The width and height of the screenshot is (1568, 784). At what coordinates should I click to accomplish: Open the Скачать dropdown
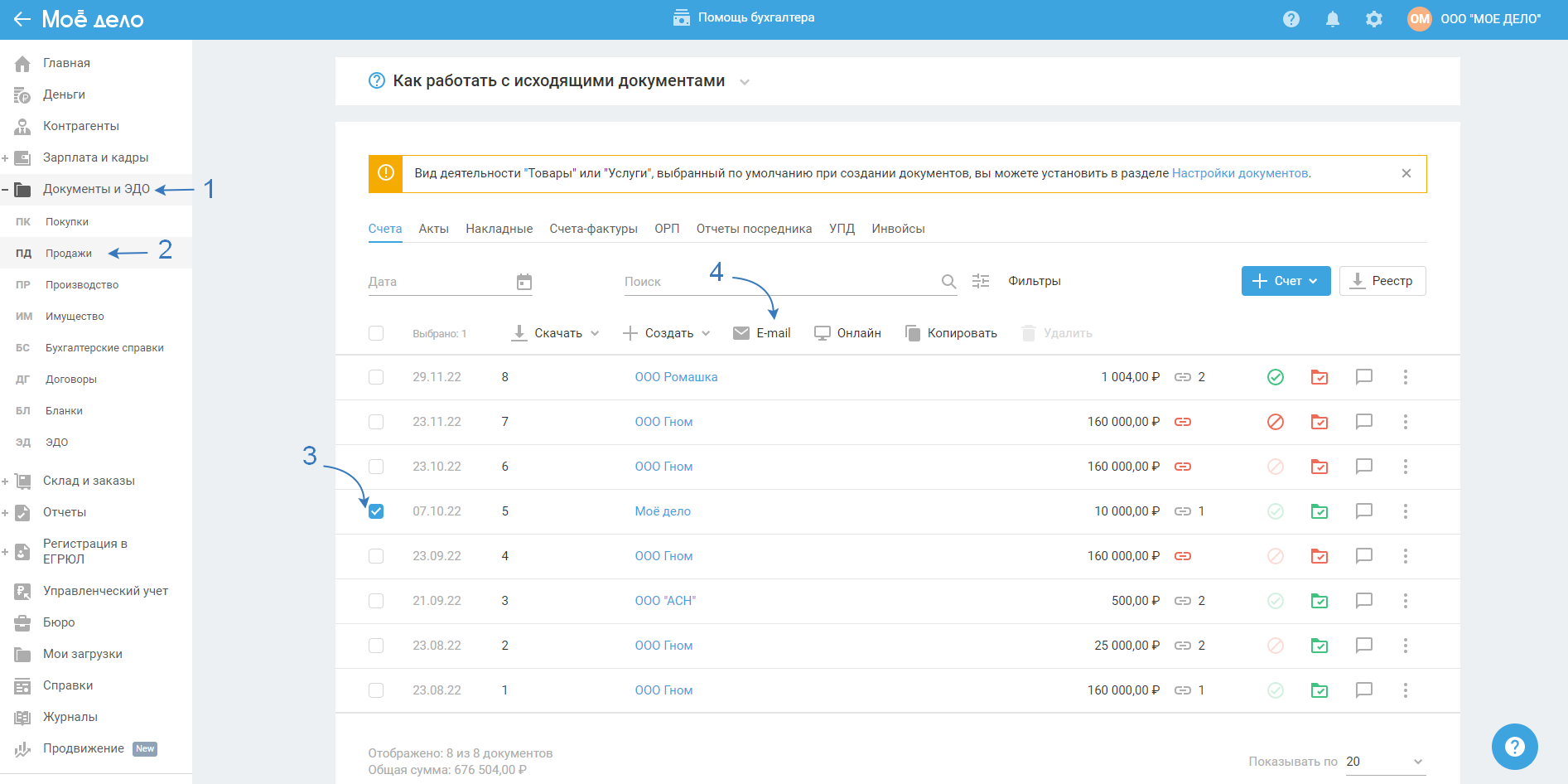coord(556,333)
